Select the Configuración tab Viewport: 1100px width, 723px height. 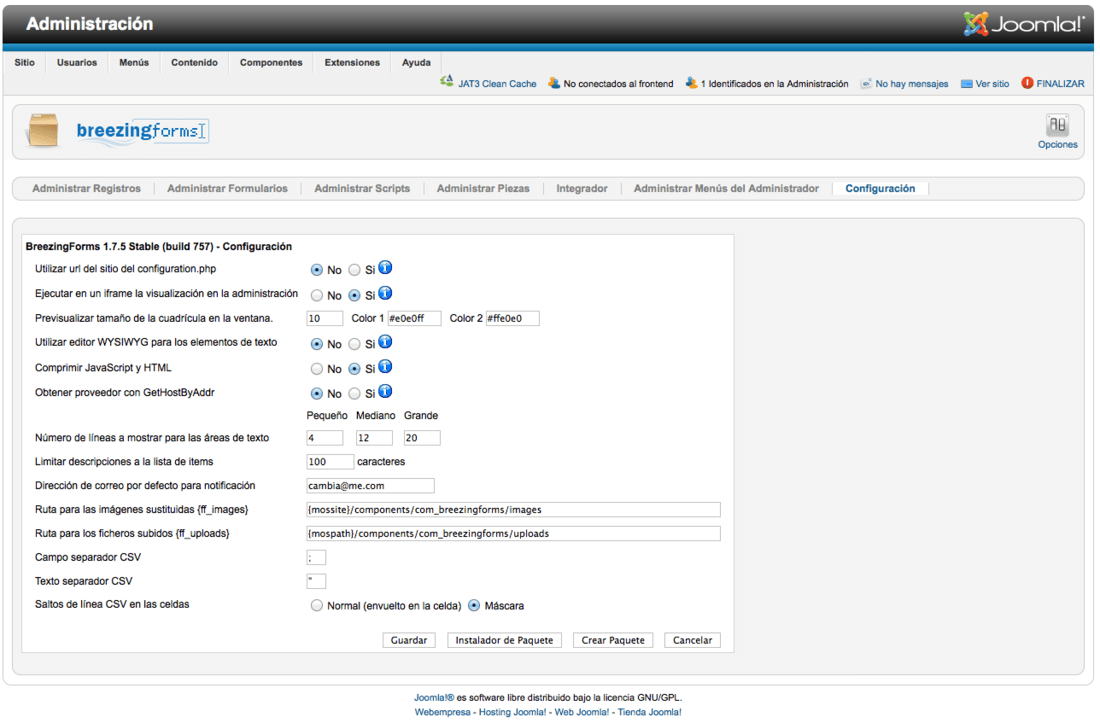click(880, 189)
